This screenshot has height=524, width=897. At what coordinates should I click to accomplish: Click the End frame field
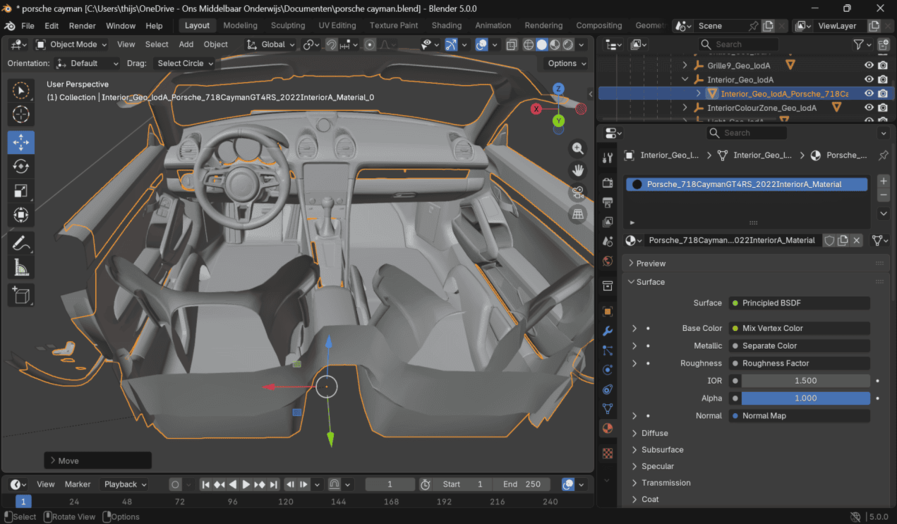coord(523,484)
